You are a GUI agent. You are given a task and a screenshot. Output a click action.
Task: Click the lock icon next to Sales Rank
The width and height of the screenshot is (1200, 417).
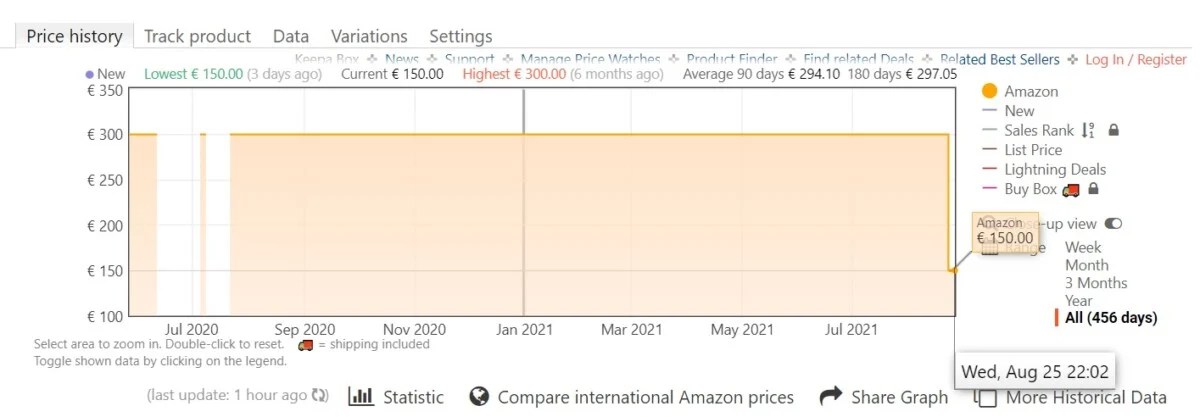(1114, 130)
